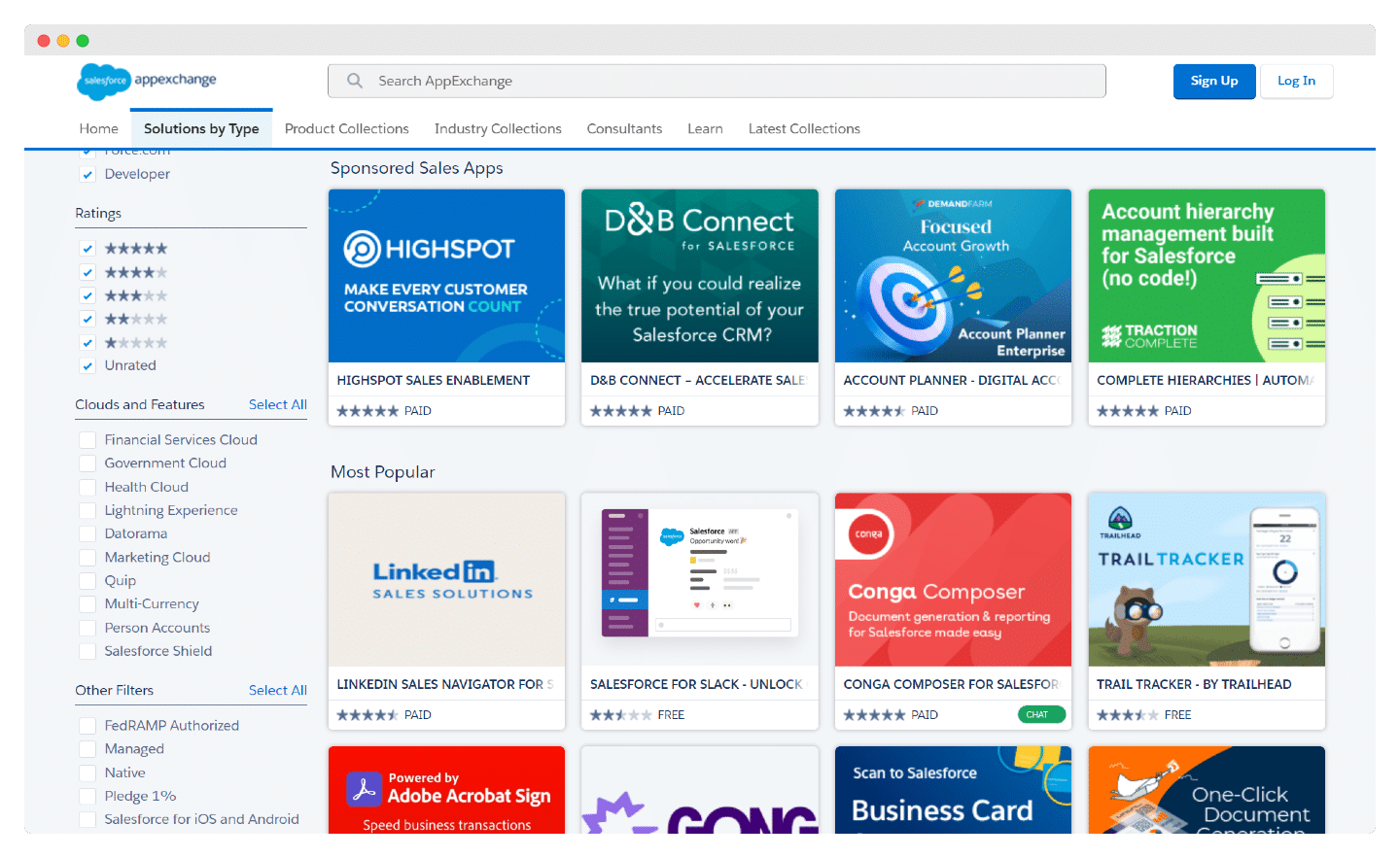This screenshot has width=1400, height=858.
Task: Enable the Financial Services Cloud filter
Action: [87, 440]
